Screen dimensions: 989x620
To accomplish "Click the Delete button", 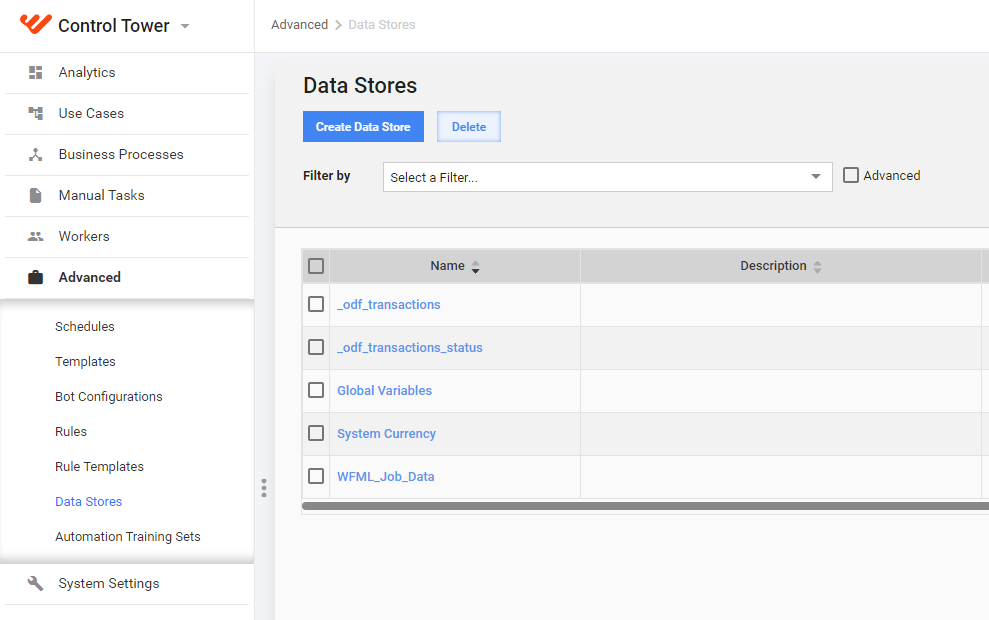I will coord(469,127).
